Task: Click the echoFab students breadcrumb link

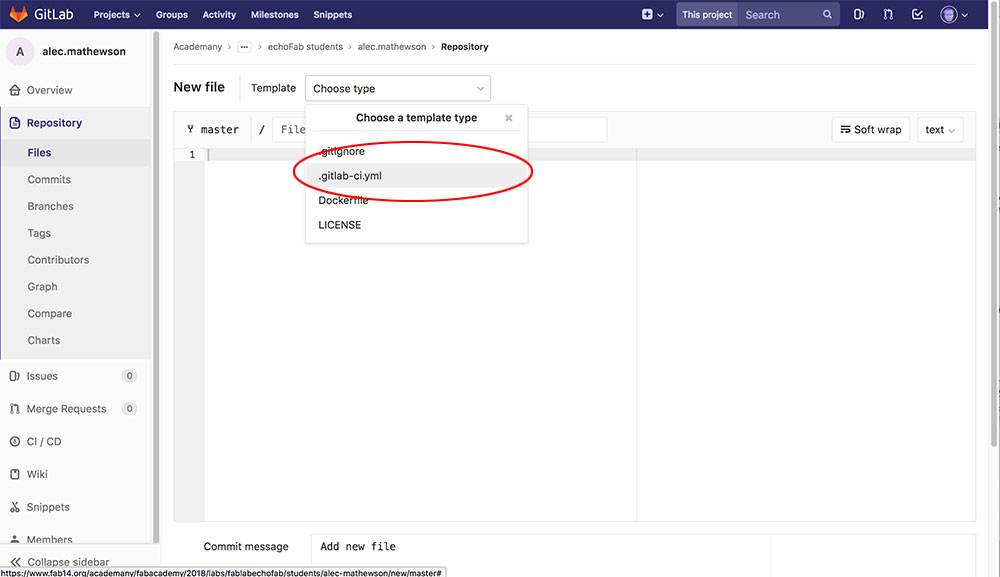Action: click(305, 47)
